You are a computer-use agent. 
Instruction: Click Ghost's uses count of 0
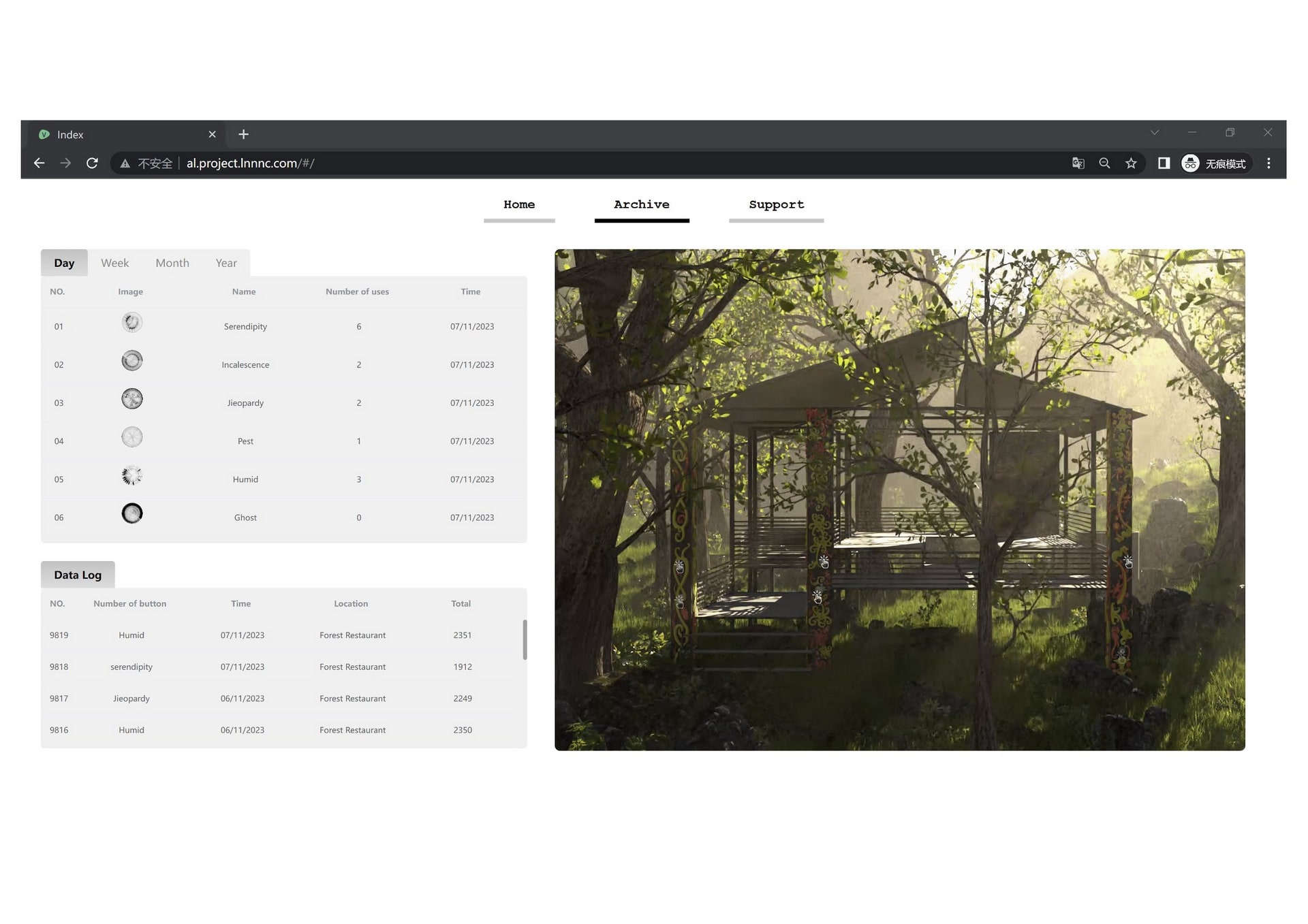[x=358, y=517]
